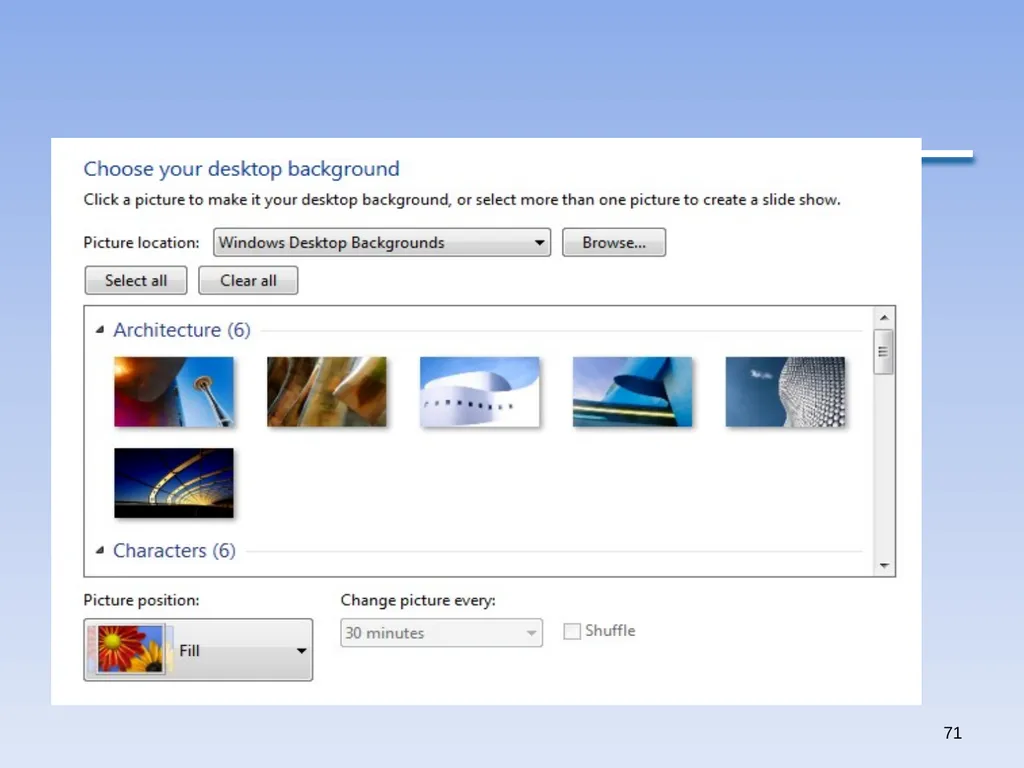
Task: Open the 30 minutes interval dropdown
Action: 441,633
